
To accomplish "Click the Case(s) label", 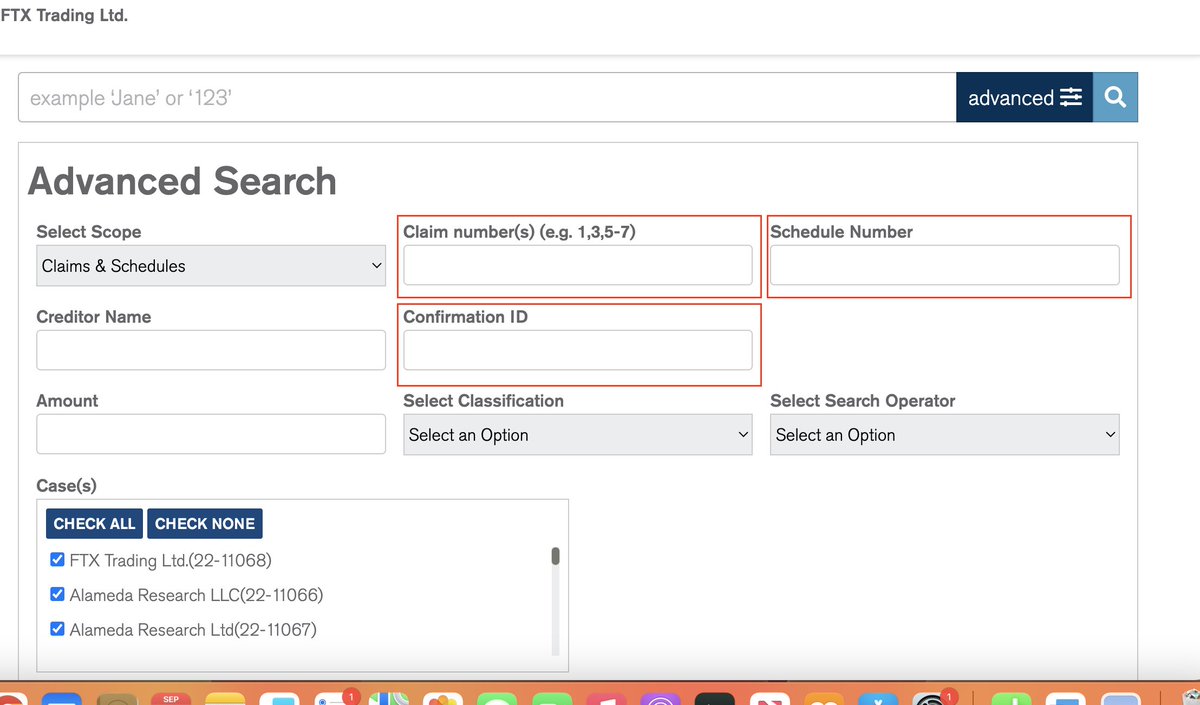I will [66, 485].
